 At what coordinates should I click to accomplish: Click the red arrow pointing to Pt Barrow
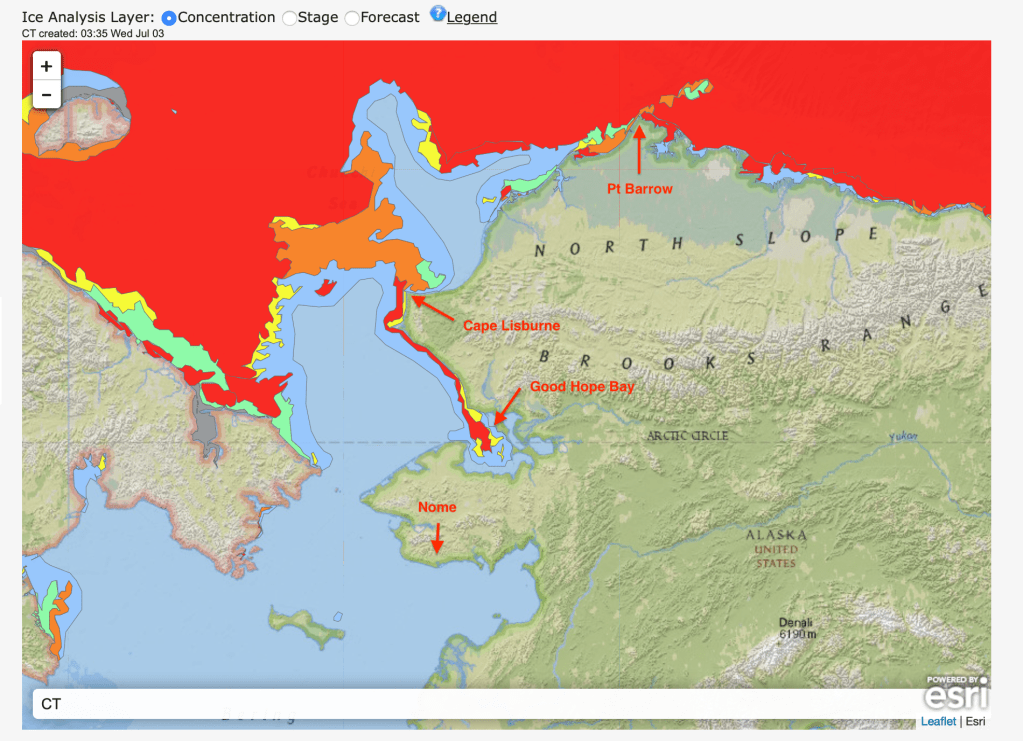(x=639, y=148)
